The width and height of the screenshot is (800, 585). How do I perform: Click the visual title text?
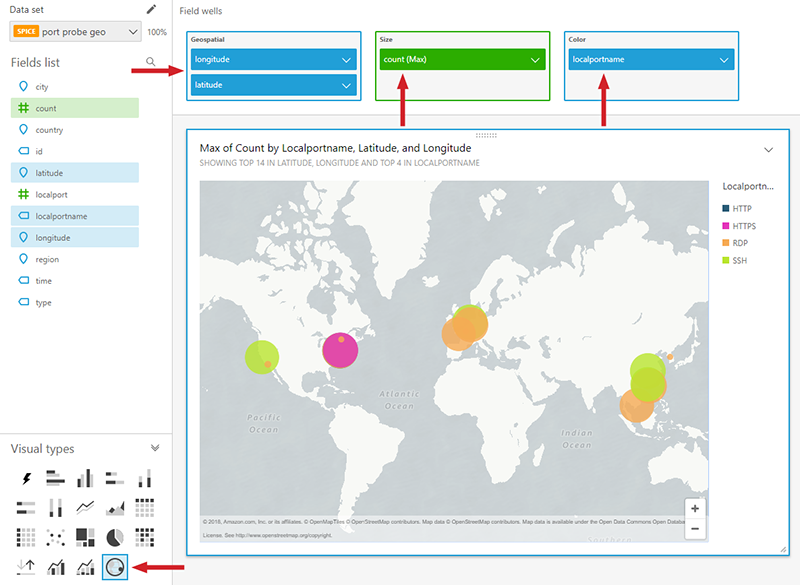(335, 148)
